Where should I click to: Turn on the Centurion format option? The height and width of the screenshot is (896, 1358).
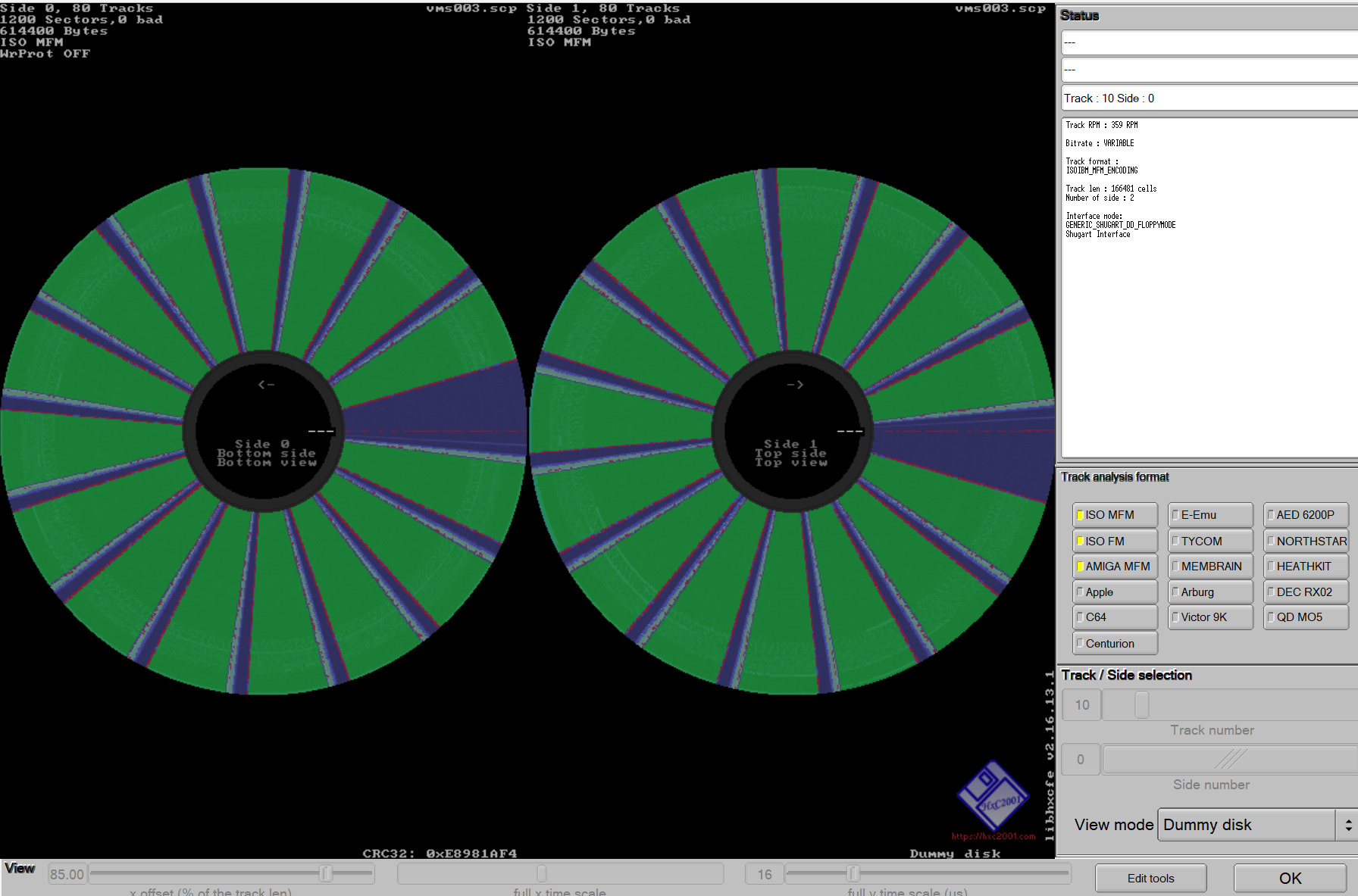(1115, 644)
